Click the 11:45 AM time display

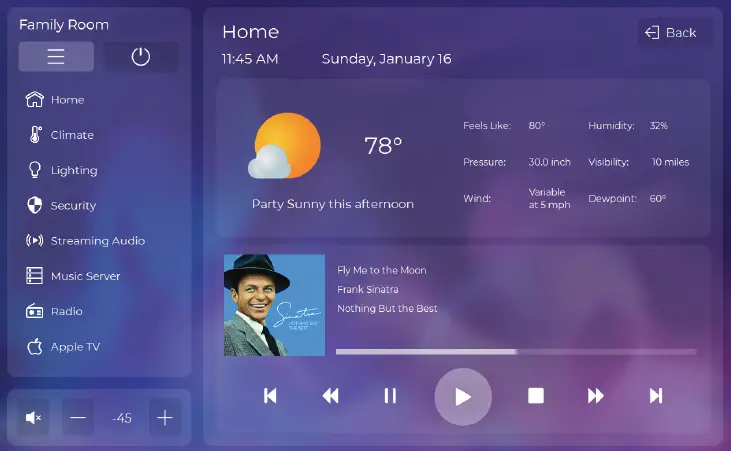coord(250,59)
